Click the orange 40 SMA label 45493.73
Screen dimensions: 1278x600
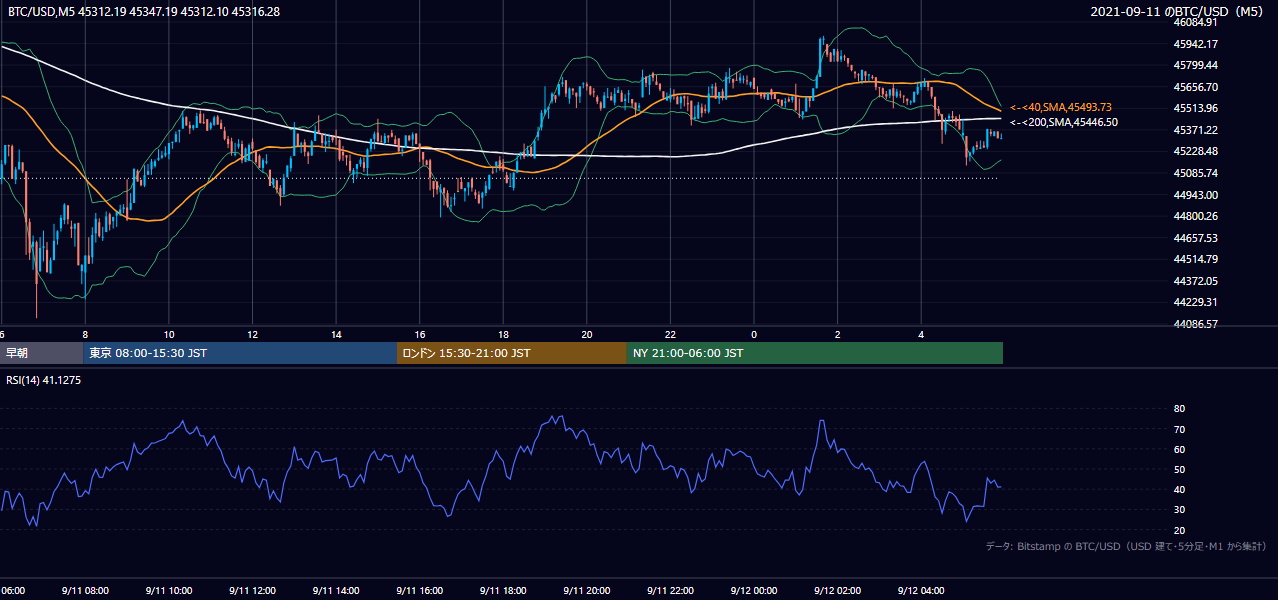click(x=1061, y=107)
